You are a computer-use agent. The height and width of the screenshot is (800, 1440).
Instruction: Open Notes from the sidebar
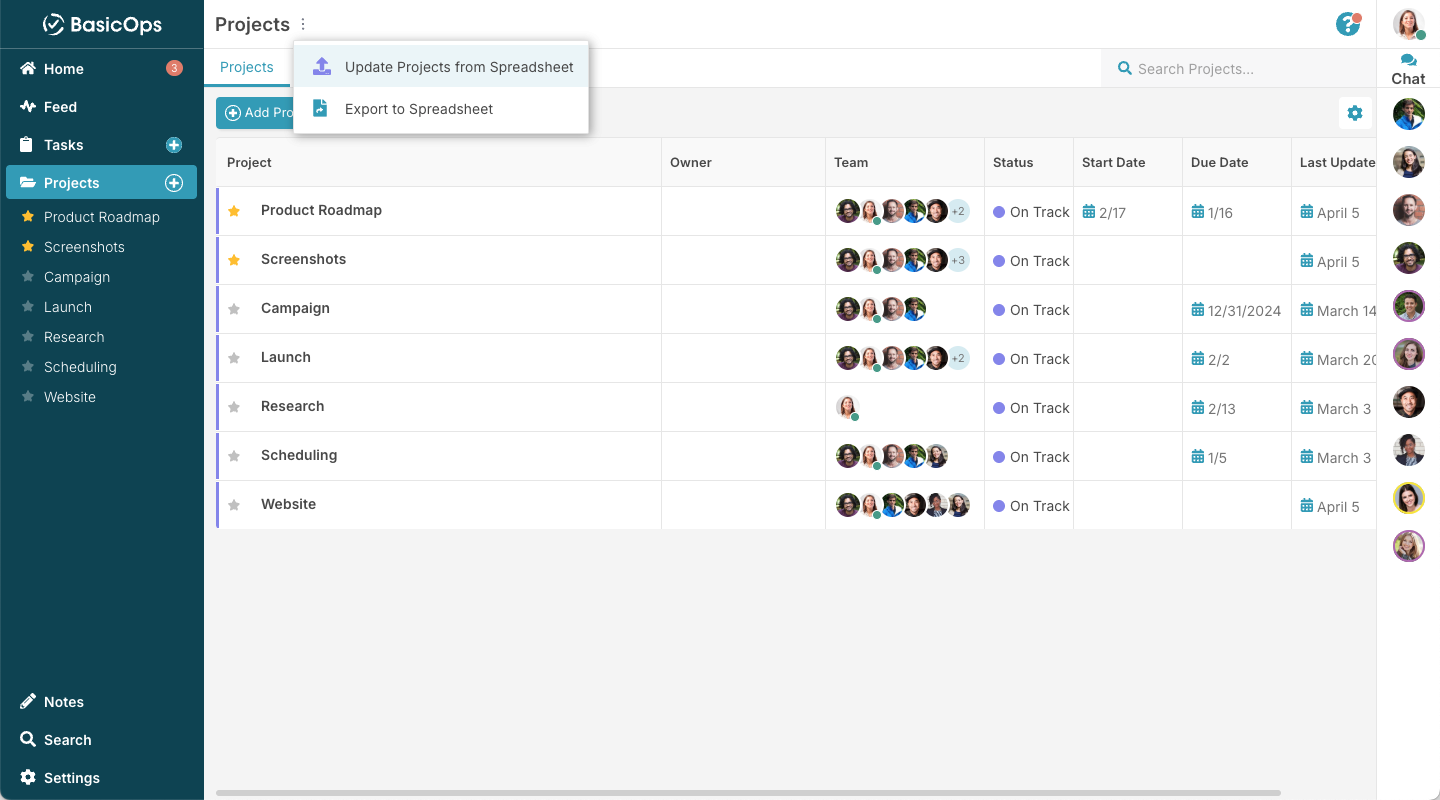tap(64, 702)
